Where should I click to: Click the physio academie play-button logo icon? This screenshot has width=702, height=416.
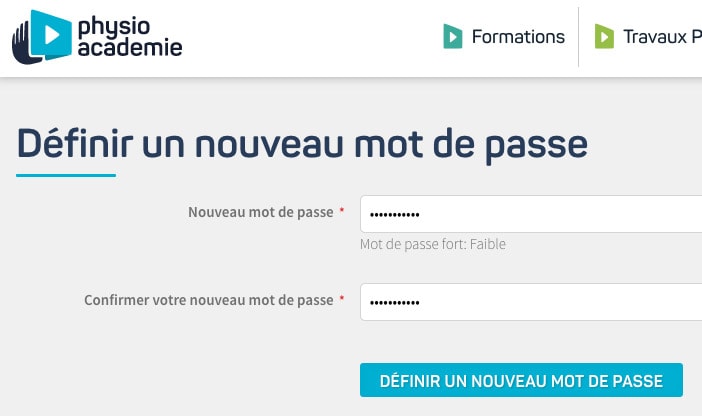coord(51,35)
